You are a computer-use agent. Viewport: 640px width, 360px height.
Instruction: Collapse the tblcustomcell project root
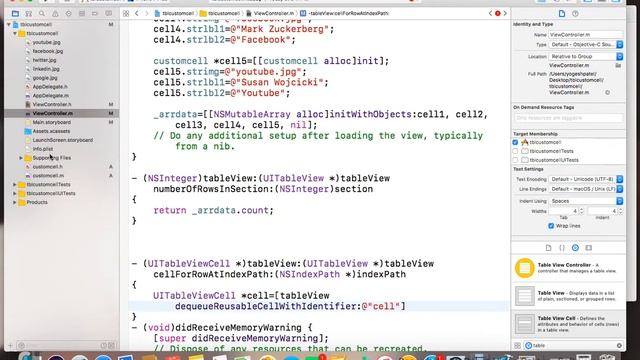coord(9,24)
